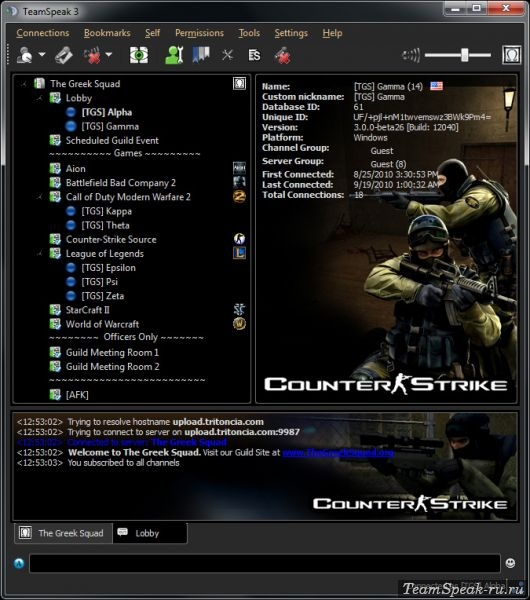Image resolution: width=530 pixels, height=600 pixels.
Task: Click the Guild Meeting Room 2 channel icon
Action: (x=55, y=367)
